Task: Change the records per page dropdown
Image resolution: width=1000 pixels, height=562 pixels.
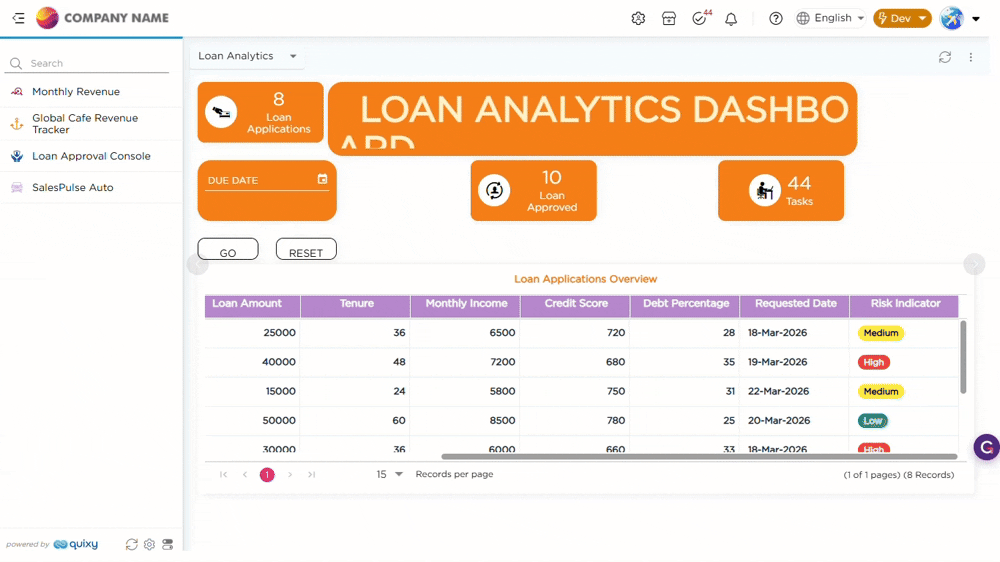Action: [389, 474]
